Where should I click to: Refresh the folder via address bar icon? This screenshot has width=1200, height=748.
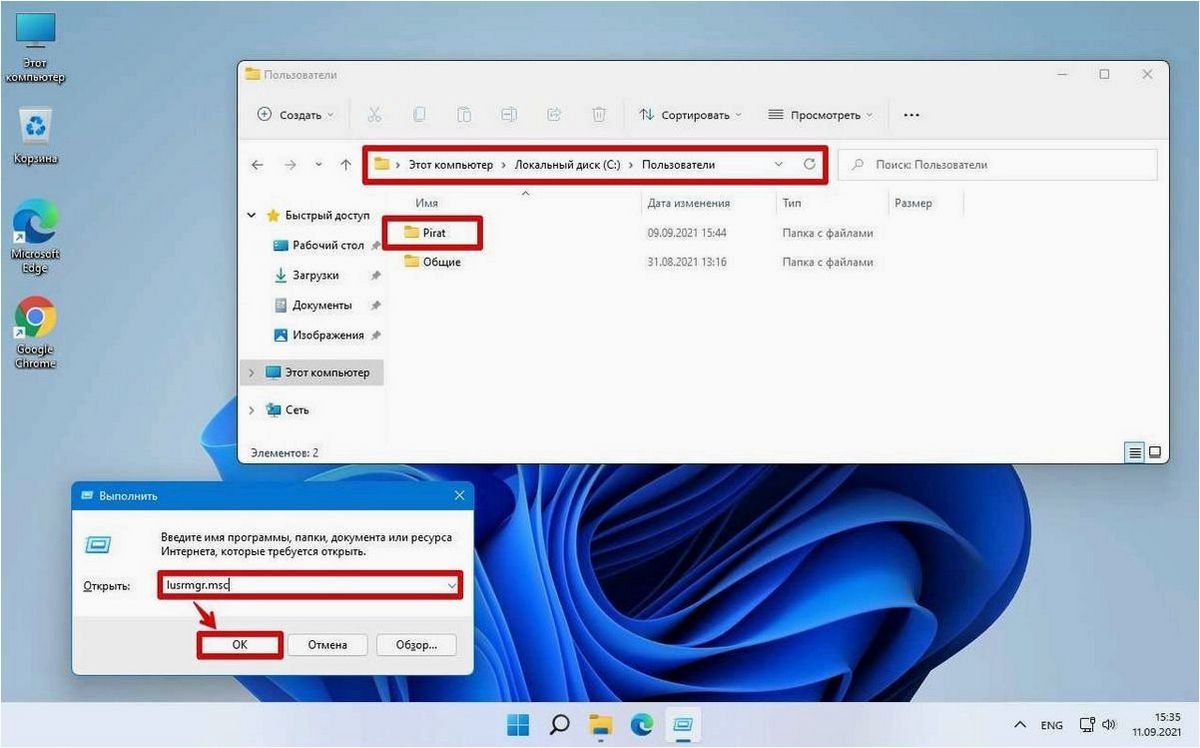pyautogui.click(x=809, y=165)
